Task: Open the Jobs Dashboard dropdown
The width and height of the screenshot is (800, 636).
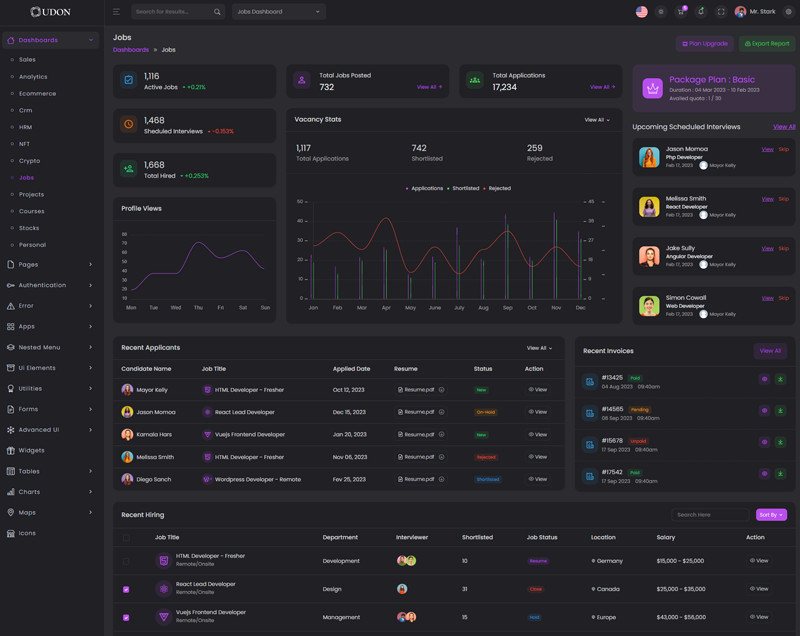Action: pos(278,12)
